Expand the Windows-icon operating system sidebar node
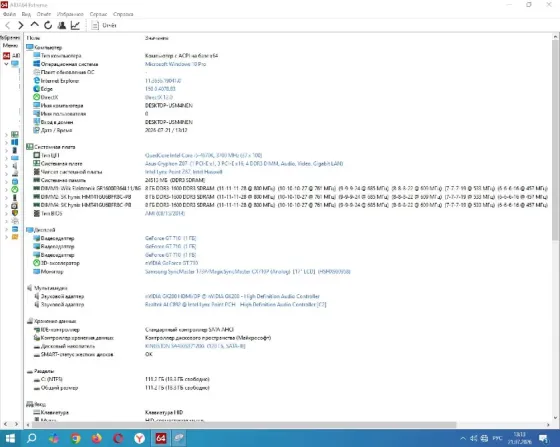 [x=6, y=142]
